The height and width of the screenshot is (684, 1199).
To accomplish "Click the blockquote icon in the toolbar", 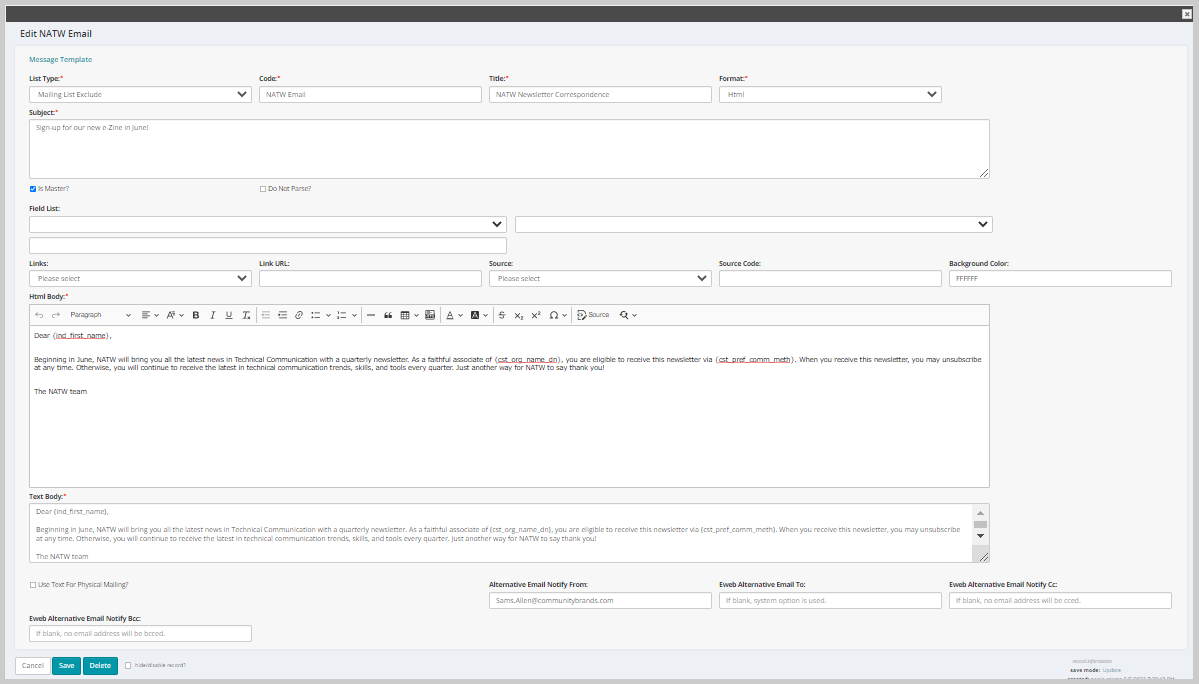I will click(388, 314).
